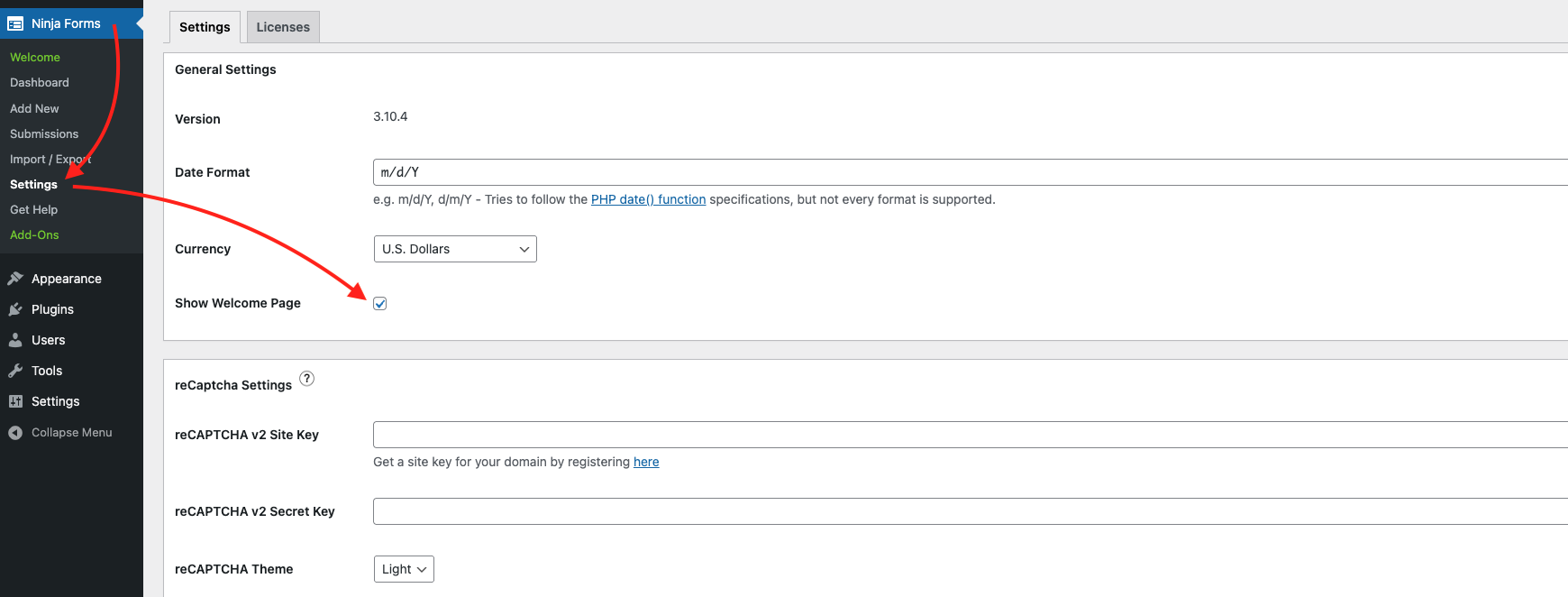Select Ninja Forms Settings submenu item
This screenshot has width=1568, height=597.
[x=33, y=184]
